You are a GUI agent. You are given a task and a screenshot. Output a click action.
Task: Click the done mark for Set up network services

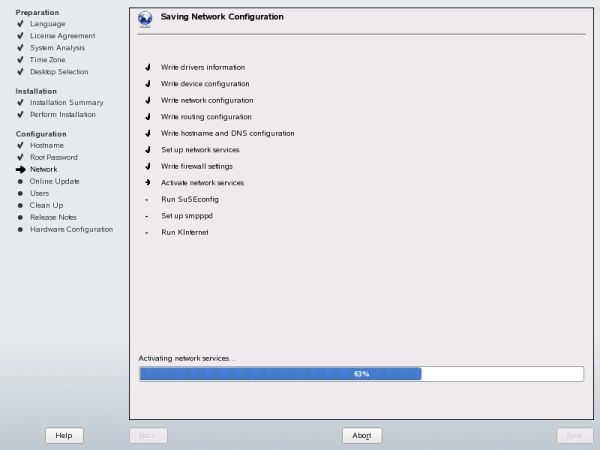tap(148, 150)
